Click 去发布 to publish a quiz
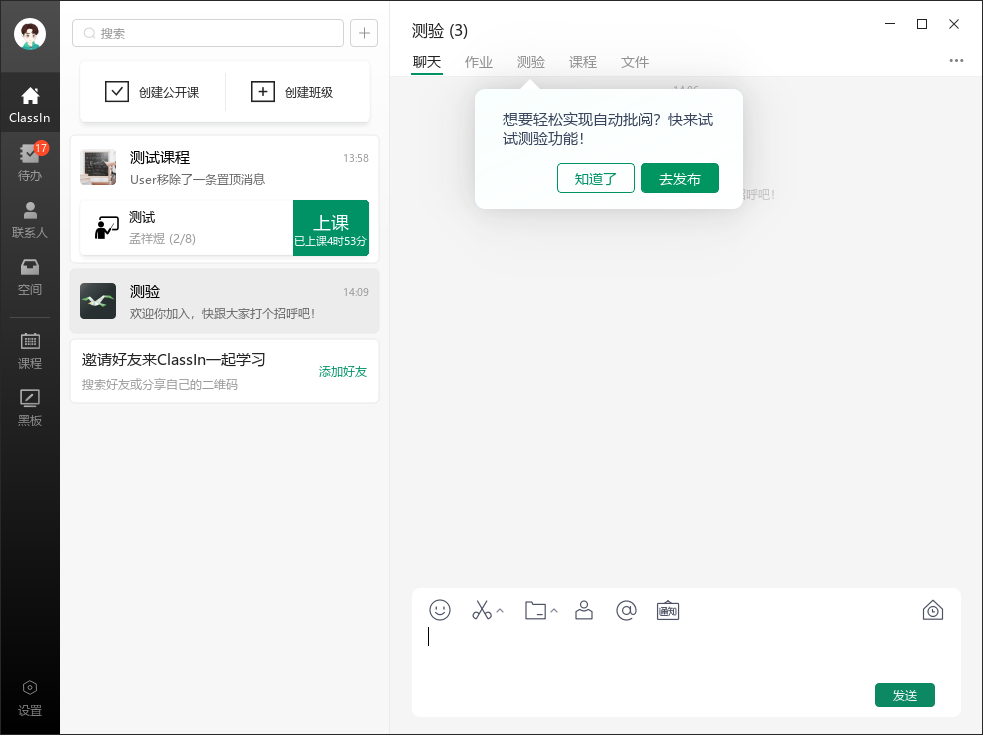 (680, 179)
